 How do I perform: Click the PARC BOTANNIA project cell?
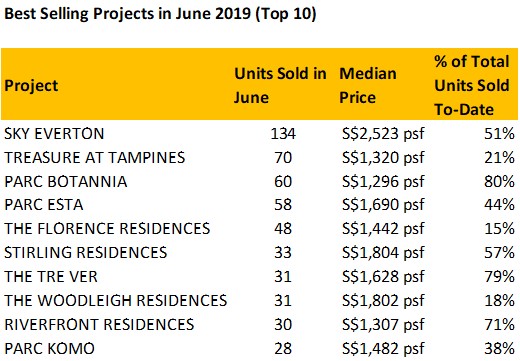click(66, 181)
